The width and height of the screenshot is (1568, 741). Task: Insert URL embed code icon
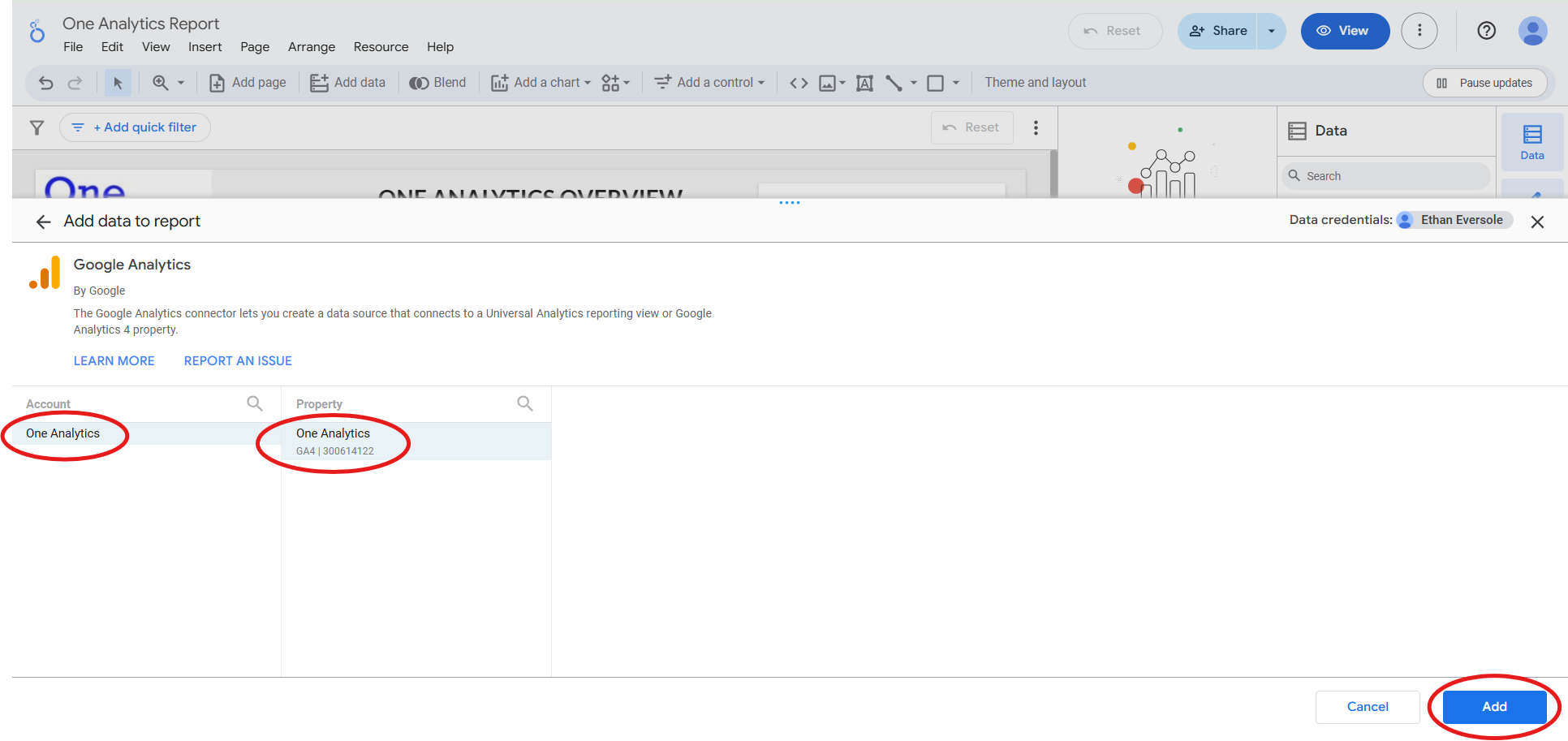coord(799,83)
